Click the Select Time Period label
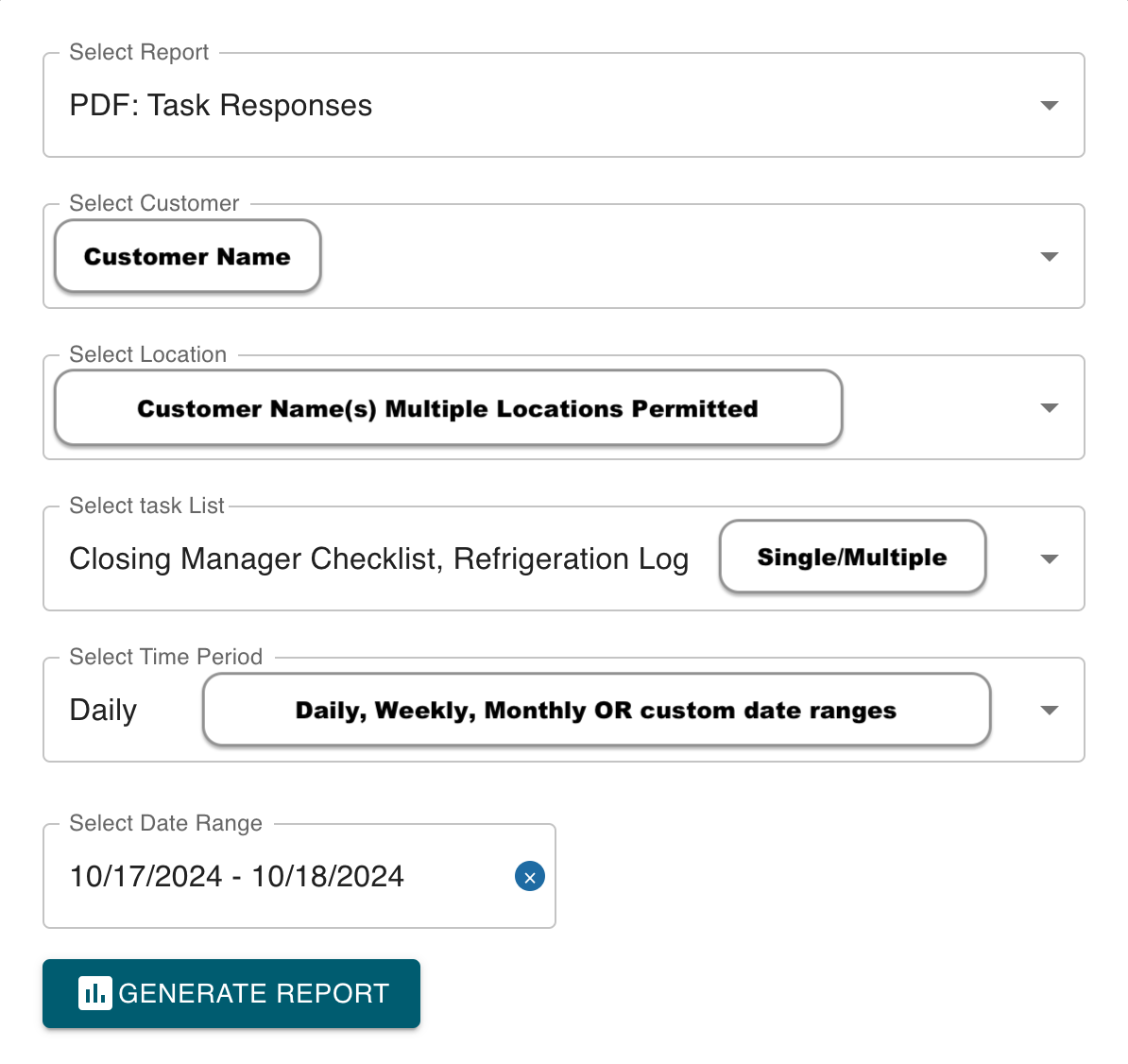 coord(165,656)
